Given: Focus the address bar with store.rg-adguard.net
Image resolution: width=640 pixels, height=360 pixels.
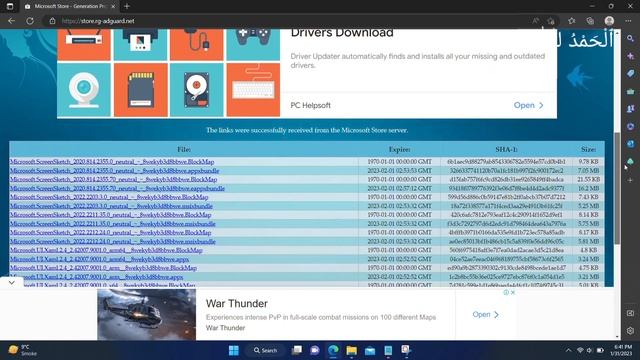Looking at the screenshot, I should [286, 21].
